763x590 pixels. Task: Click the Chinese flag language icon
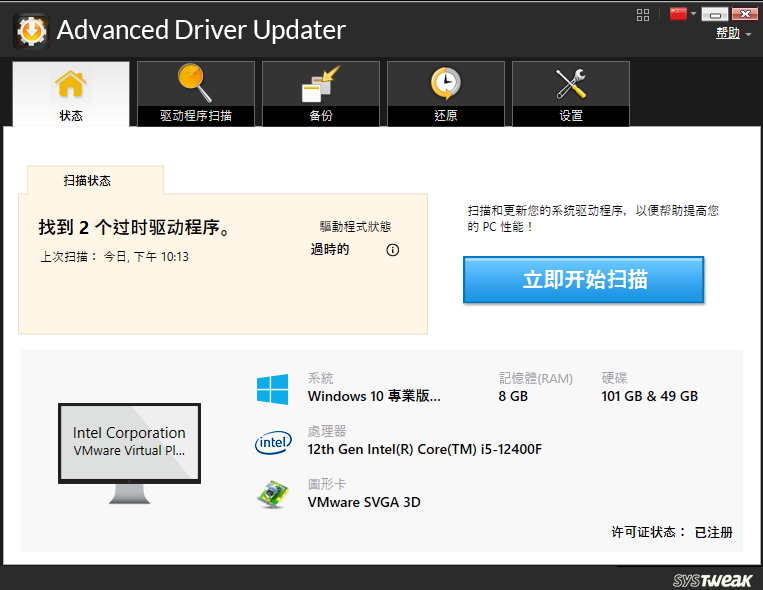pyautogui.click(x=678, y=14)
